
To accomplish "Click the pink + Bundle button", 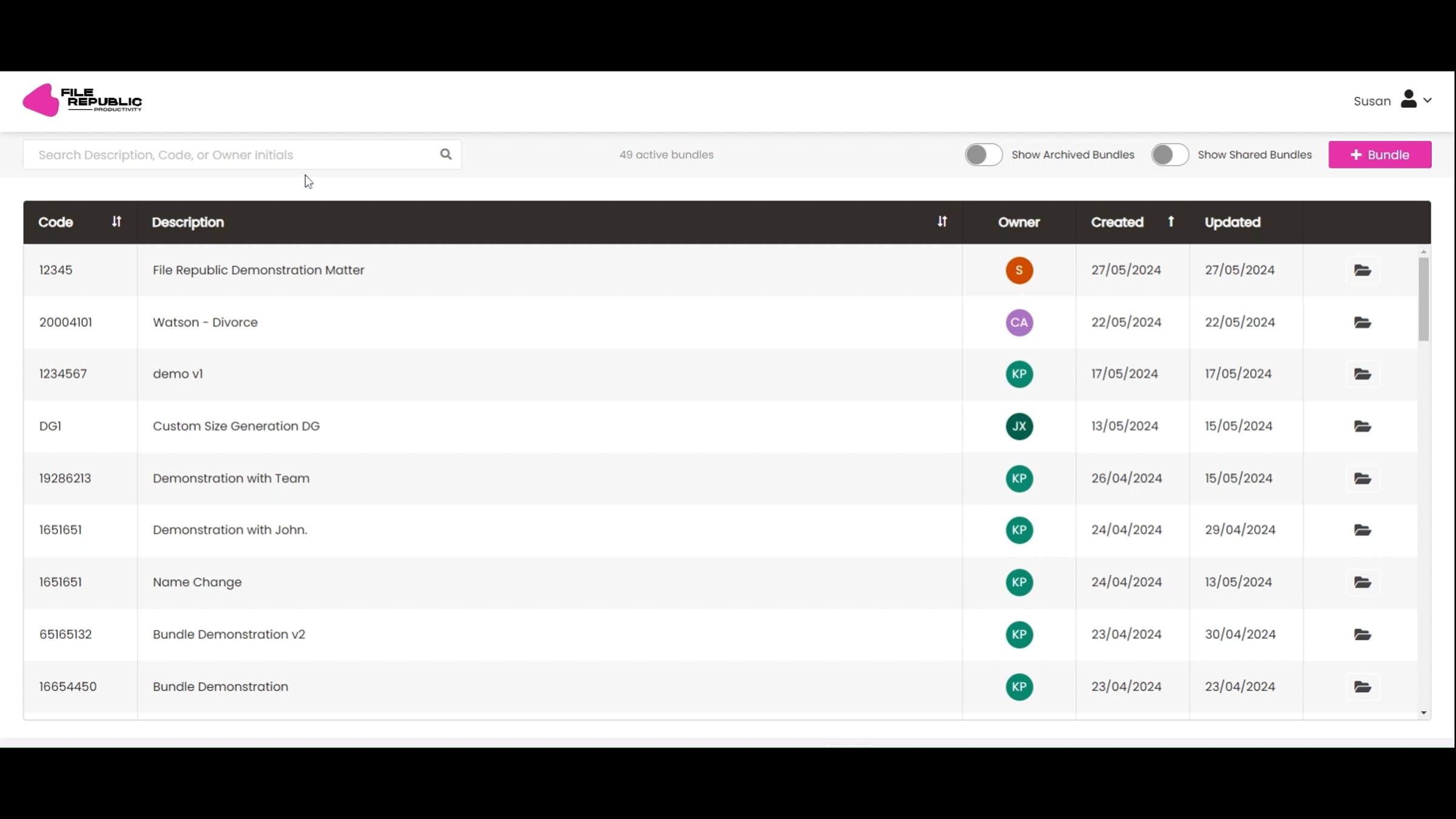I will (x=1380, y=155).
